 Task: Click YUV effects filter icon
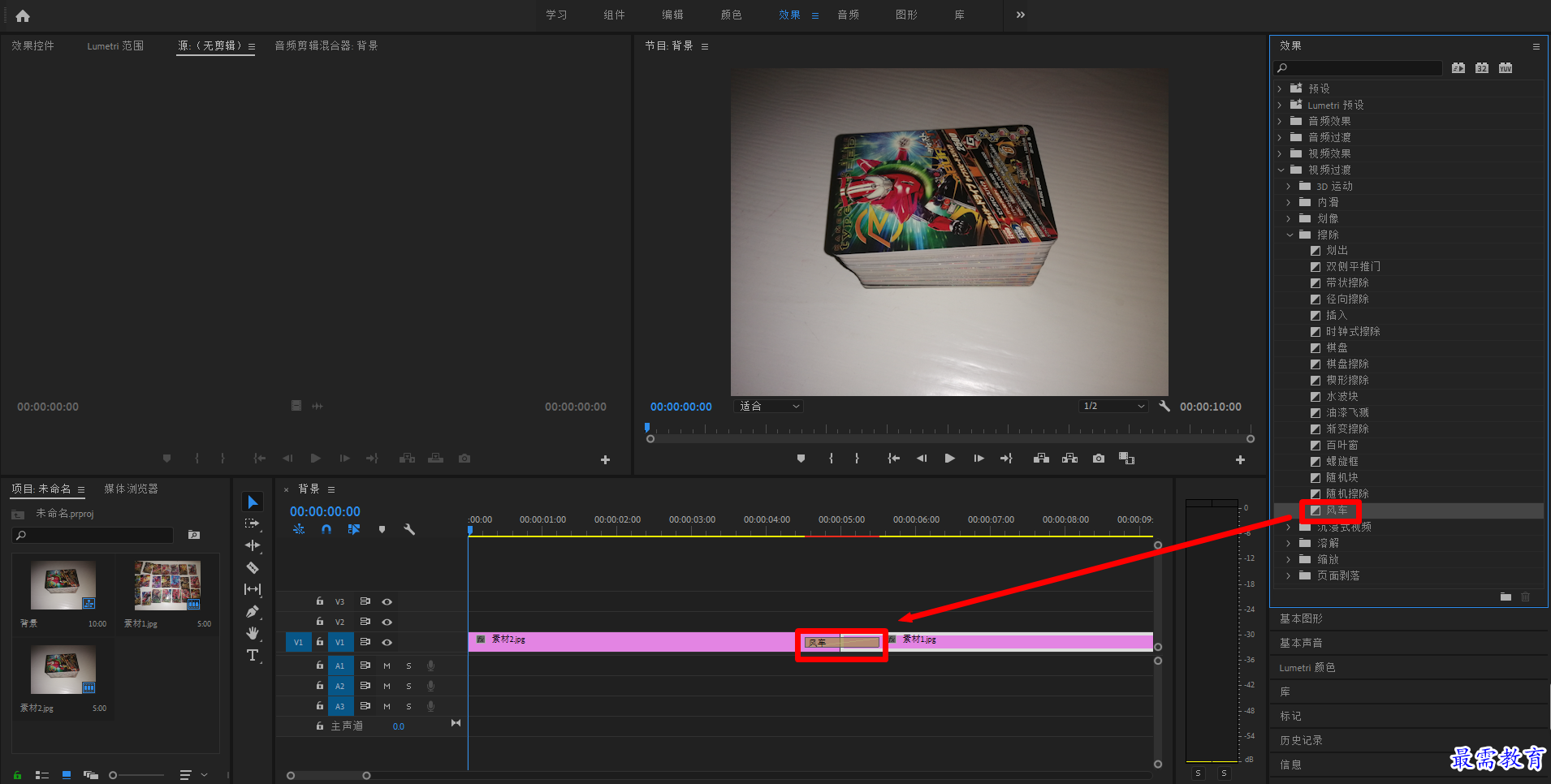tap(1506, 68)
